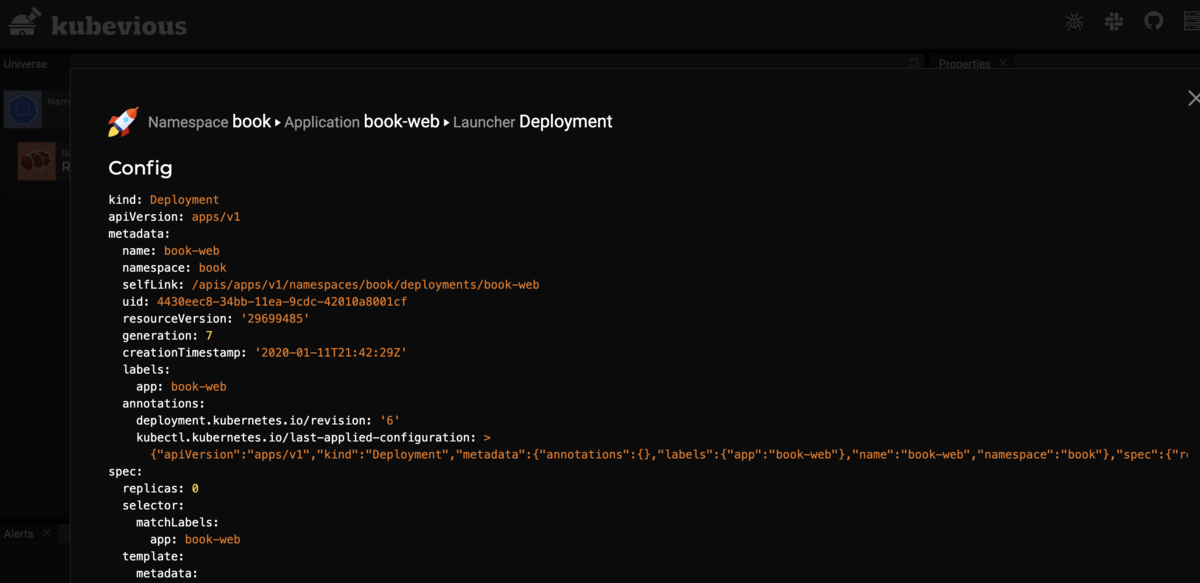Screen dimensions: 1200x583
Task: Click the selfLink path value
Action: [x=365, y=285]
